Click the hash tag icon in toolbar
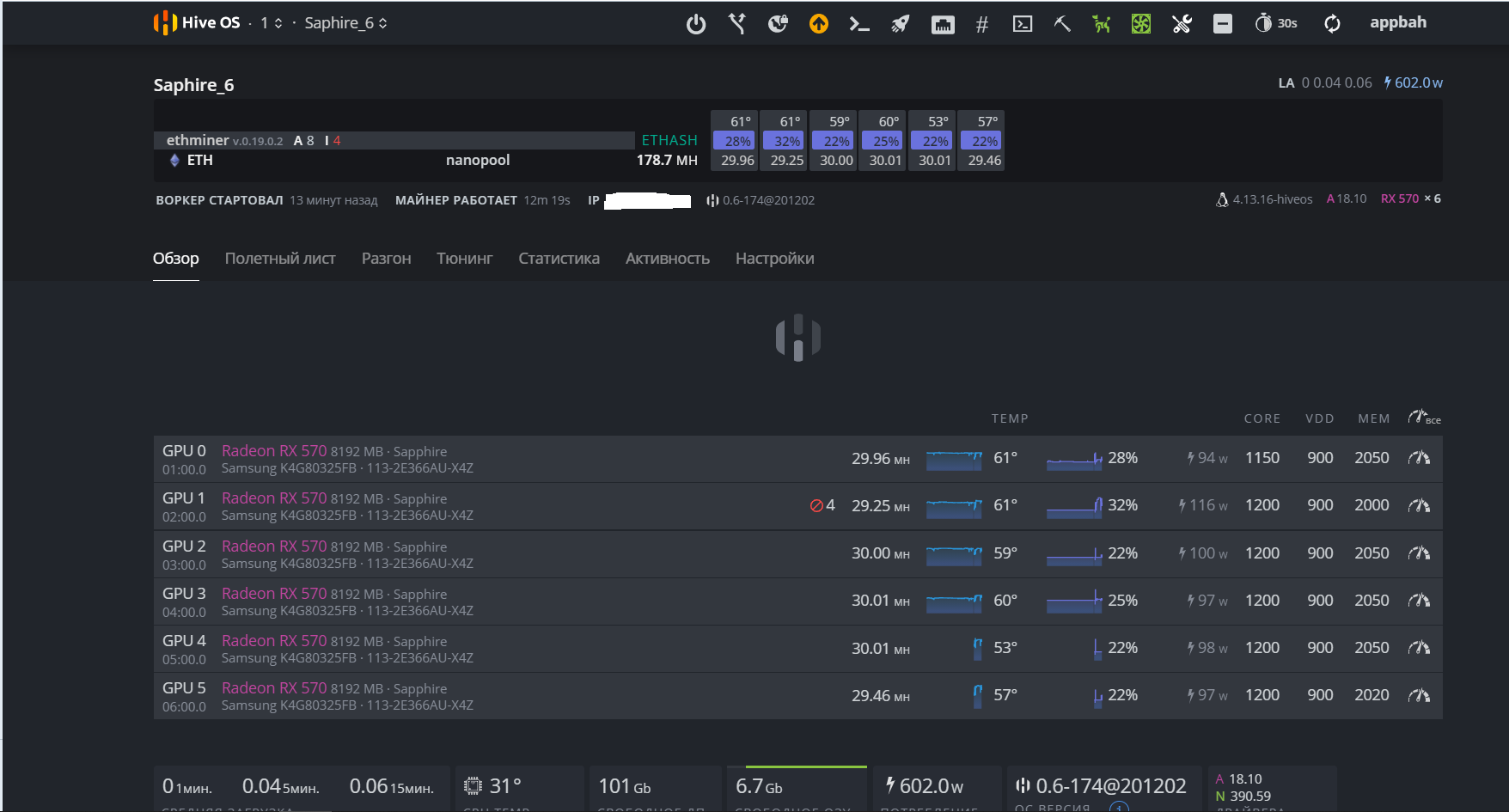Image resolution: width=1509 pixels, height=812 pixels. [x=982, y=24]
